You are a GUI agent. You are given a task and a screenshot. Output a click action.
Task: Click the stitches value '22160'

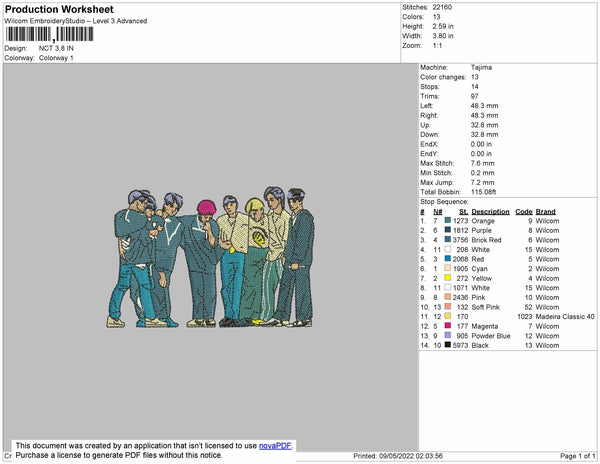tap(442, 7)
